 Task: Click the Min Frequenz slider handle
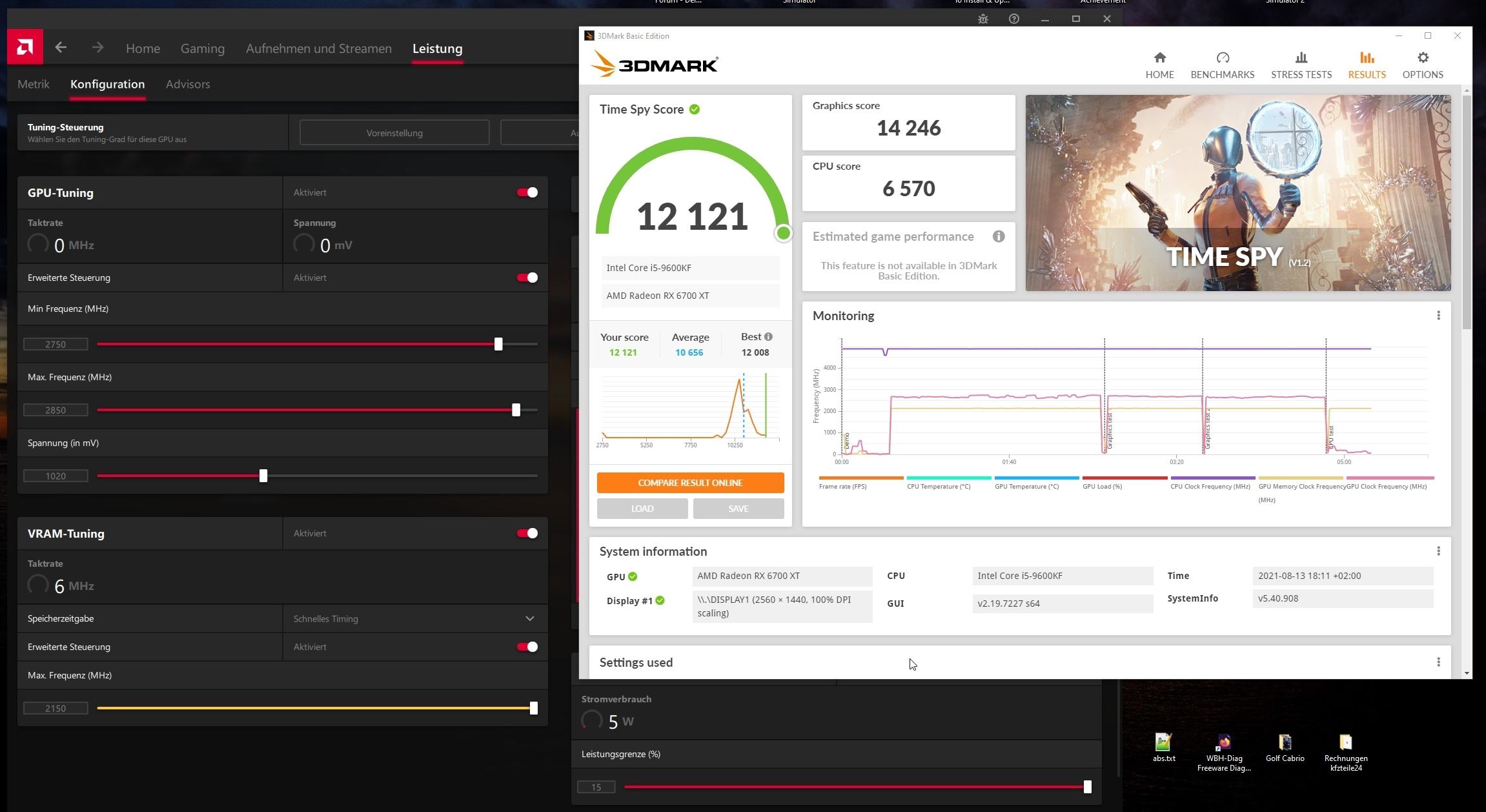(498, 344)
